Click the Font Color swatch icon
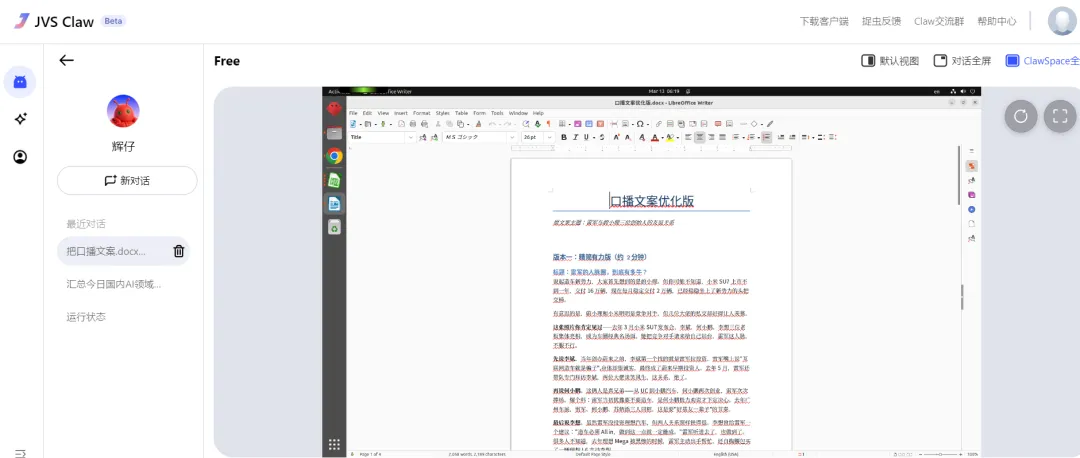Screen dimensions: 1080x458 pyautogui.click(x=654, y=137)
